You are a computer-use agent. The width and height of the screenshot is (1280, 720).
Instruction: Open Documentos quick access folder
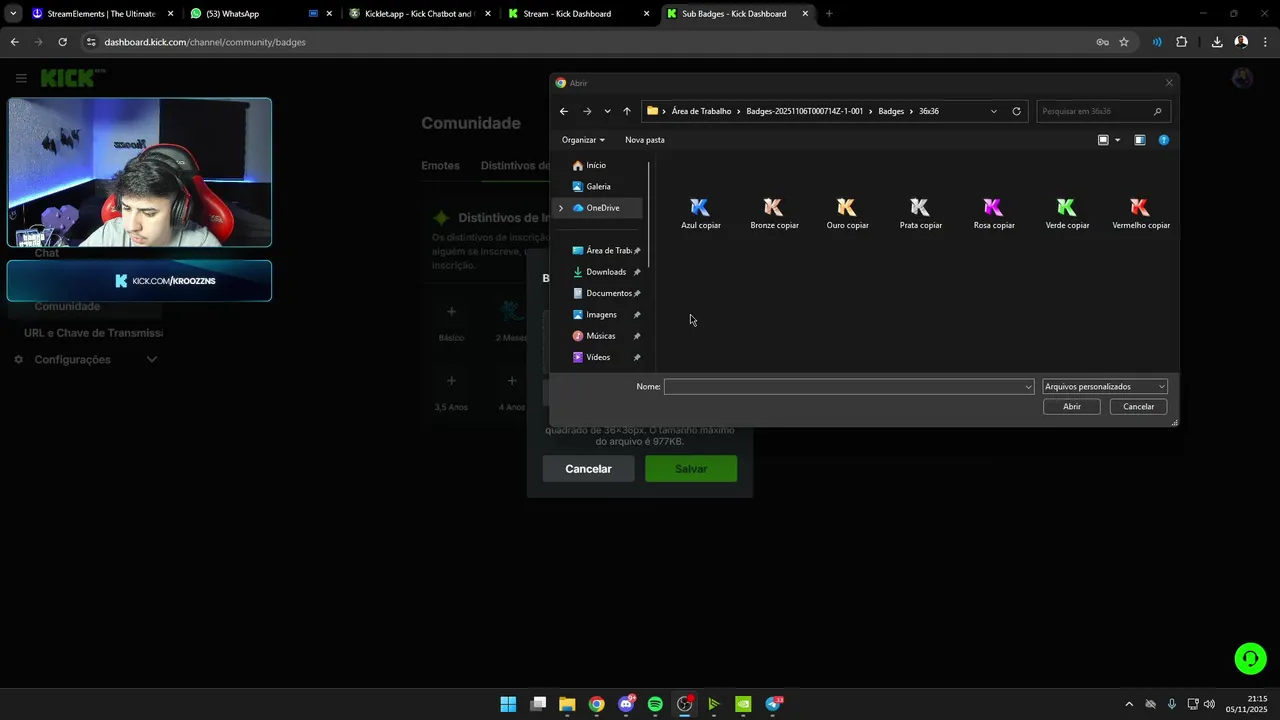click(x=606, y=293)
